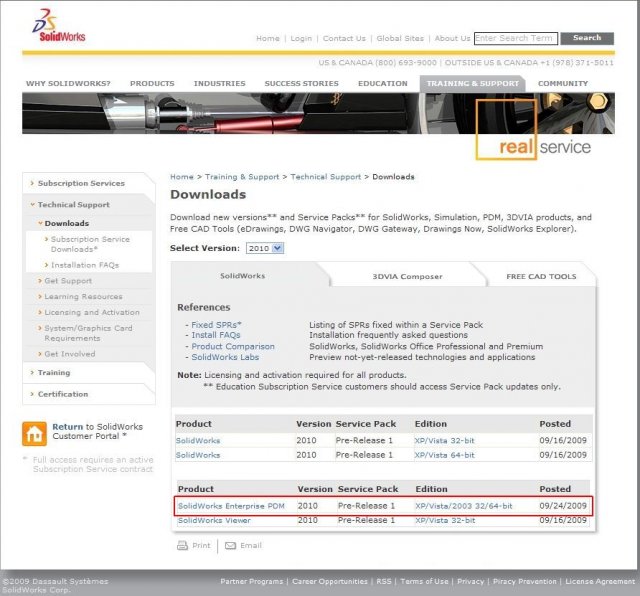640x596 pixels.
Task: Open Installation FAQs in sidebar
Action: coord(84,265)
